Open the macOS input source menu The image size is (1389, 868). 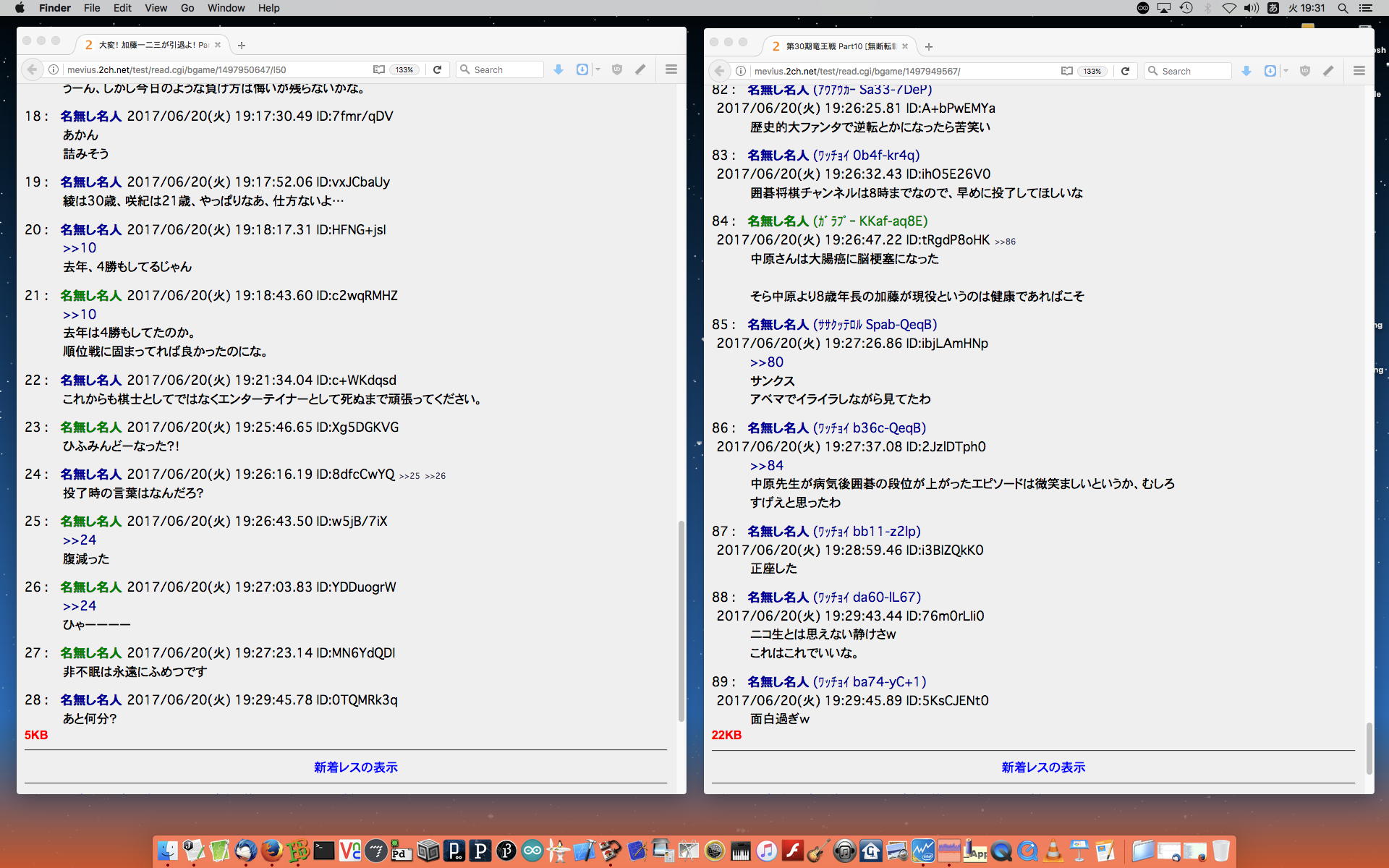[1273, 8]
